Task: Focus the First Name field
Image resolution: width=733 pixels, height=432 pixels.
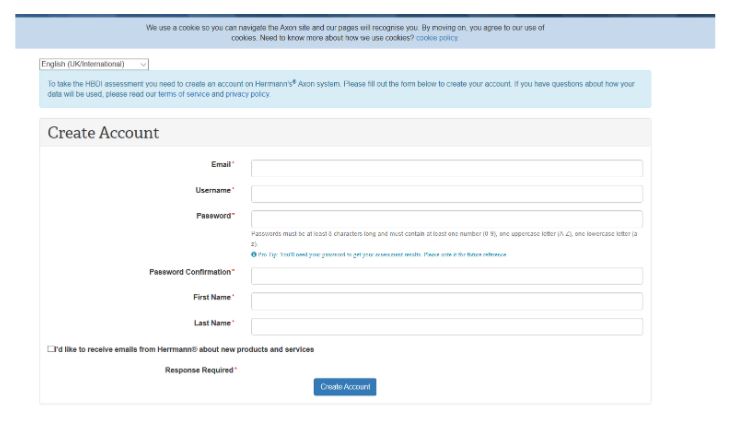Action: pos(446,301)
